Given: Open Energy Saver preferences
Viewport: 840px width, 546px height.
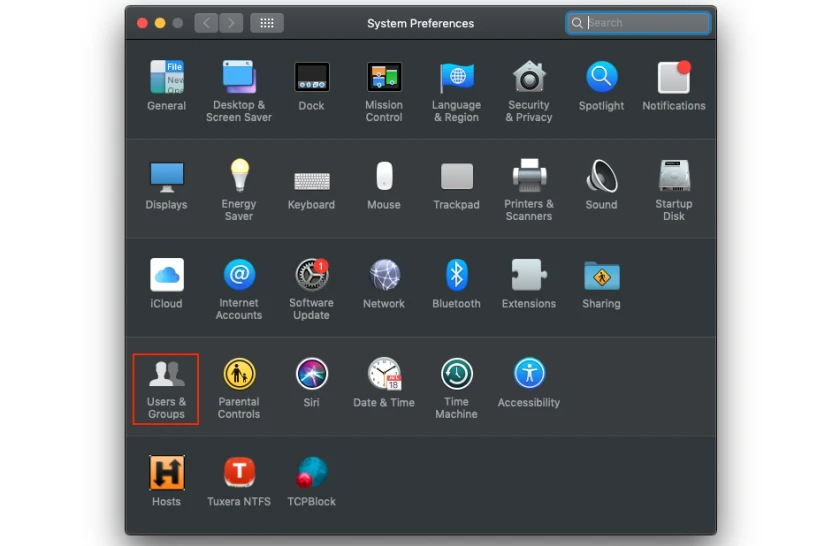Looking at the screenshot, I should point(239,190).
